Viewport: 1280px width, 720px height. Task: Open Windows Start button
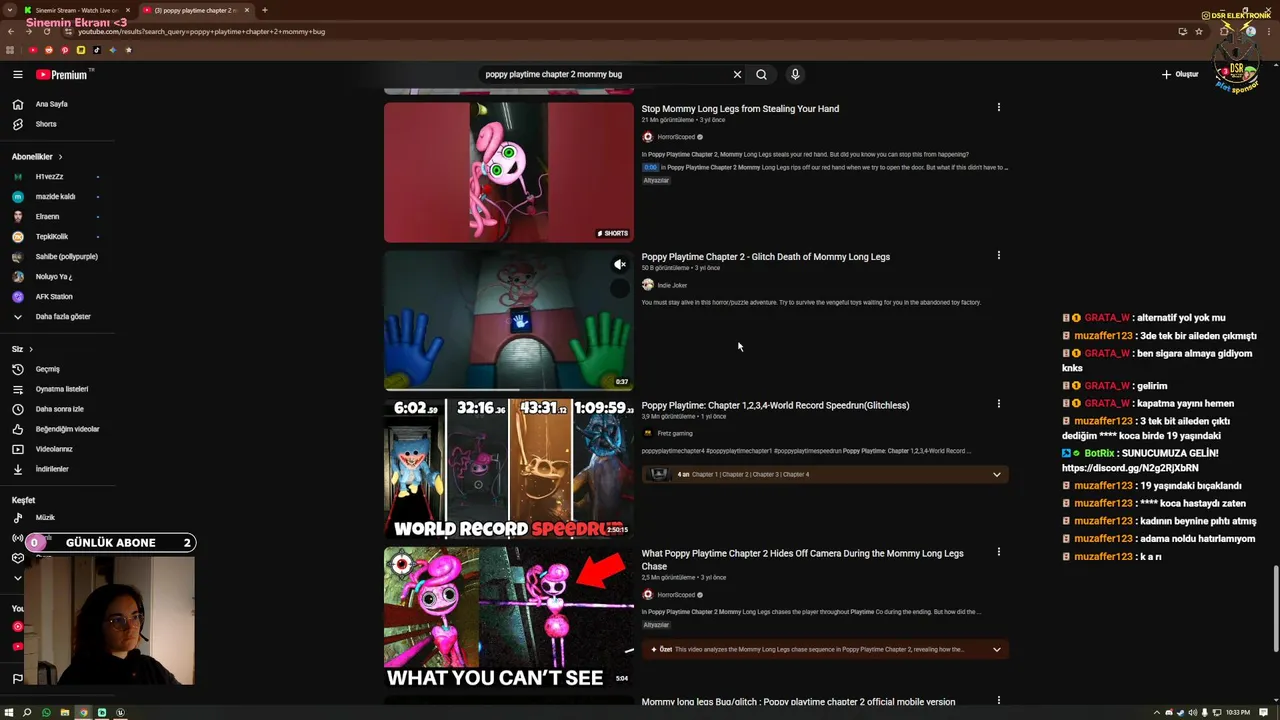tap(9, 712)
